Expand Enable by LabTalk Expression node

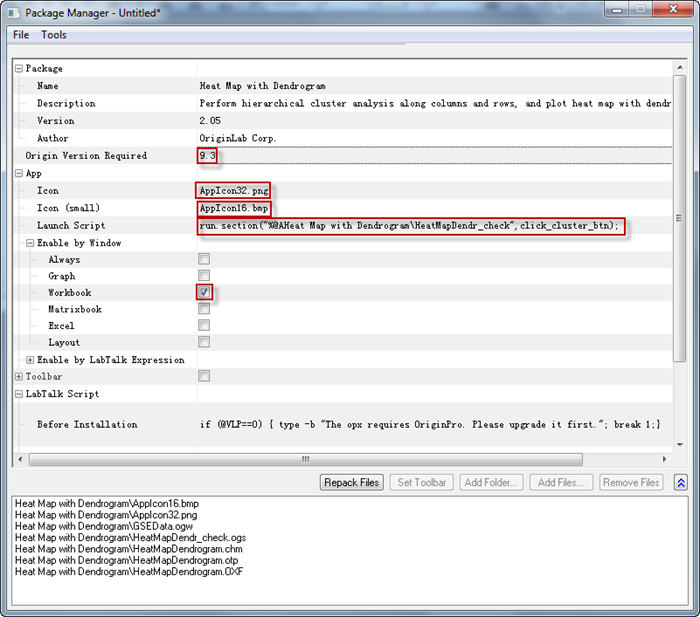[30, 360]
